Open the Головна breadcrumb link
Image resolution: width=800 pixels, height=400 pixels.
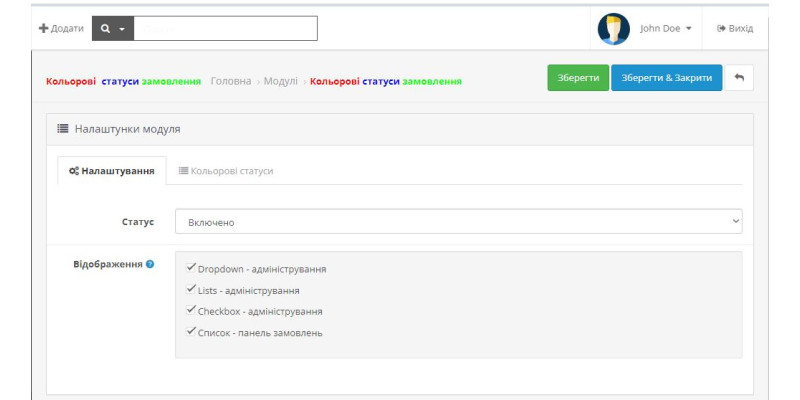(x=231, y=81)
